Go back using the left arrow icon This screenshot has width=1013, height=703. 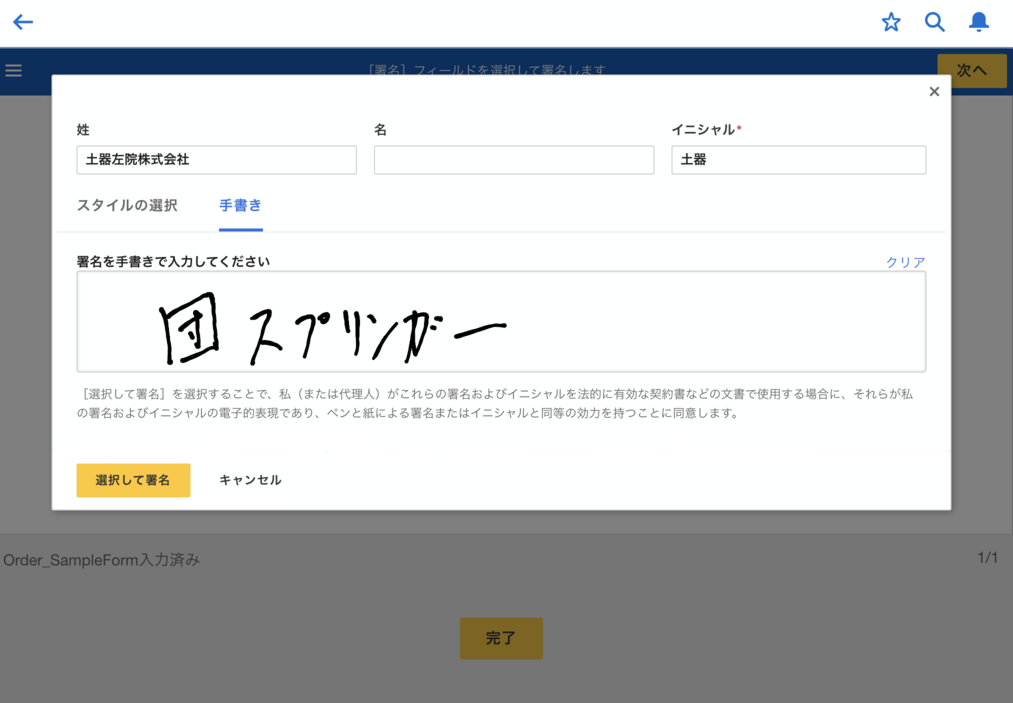point(23,22)
